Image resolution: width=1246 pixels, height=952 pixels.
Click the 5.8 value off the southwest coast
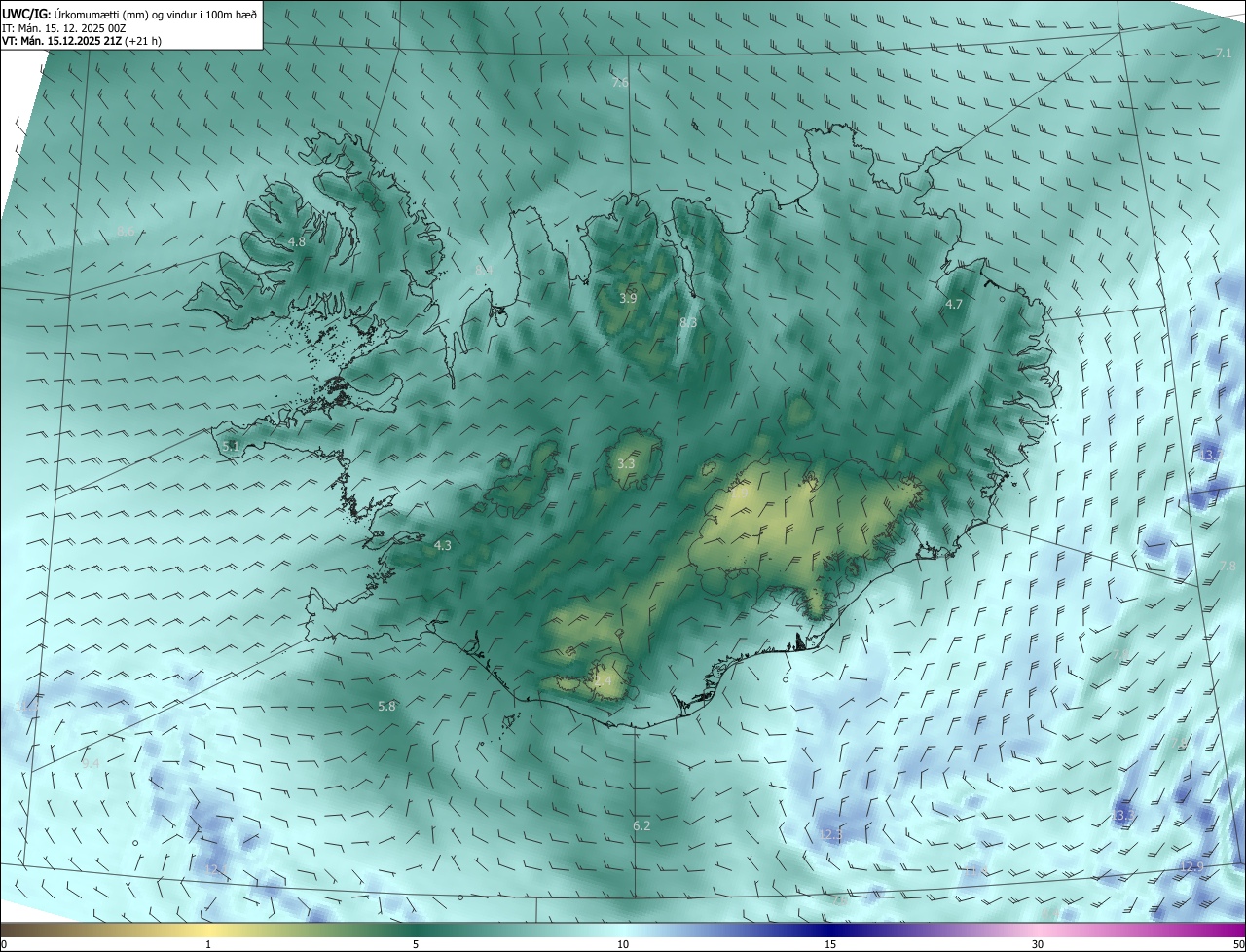[386, 707]
